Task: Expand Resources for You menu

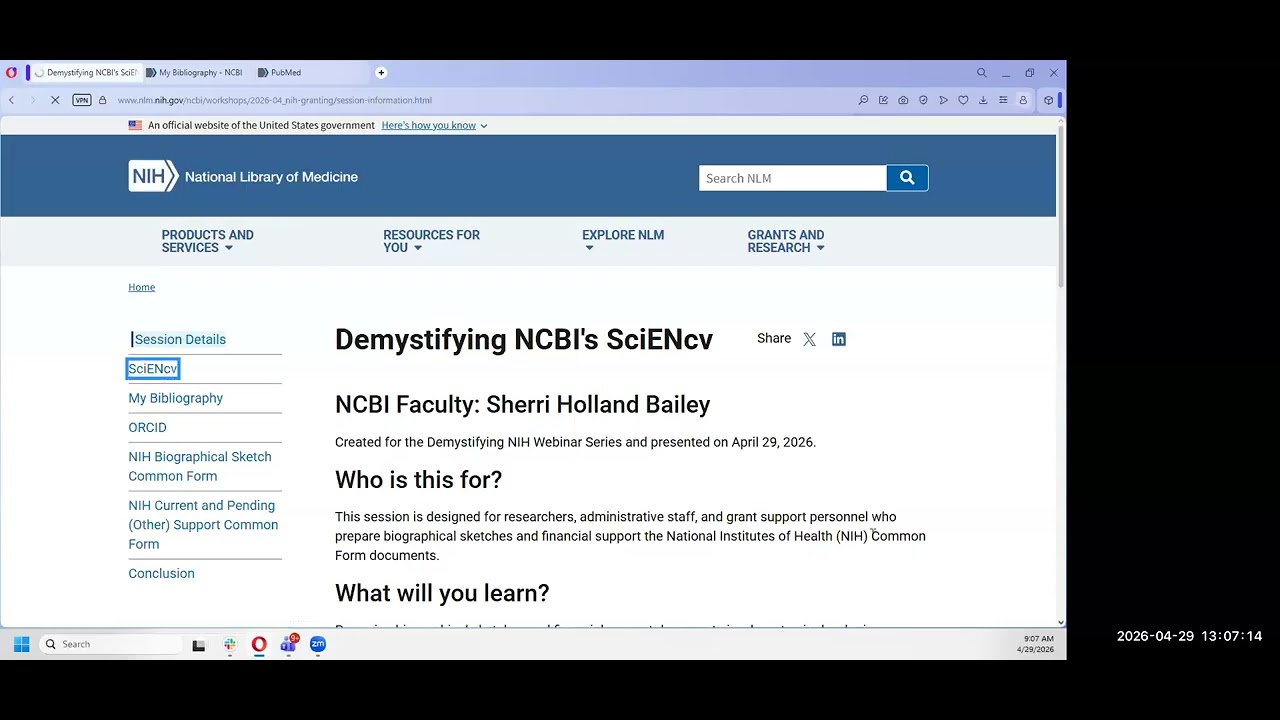Action: click(x=431, y=241)
